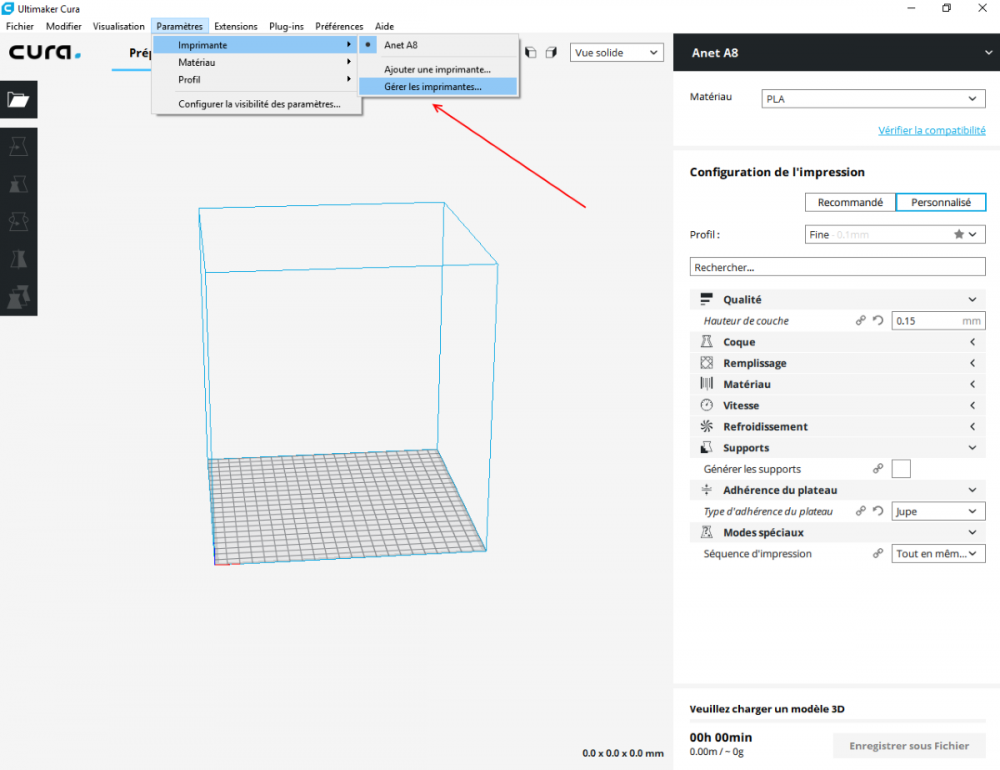The width and height of the screenshot is (1000, 770).
Task: Click the Cura logo
Action: [45, 52]
